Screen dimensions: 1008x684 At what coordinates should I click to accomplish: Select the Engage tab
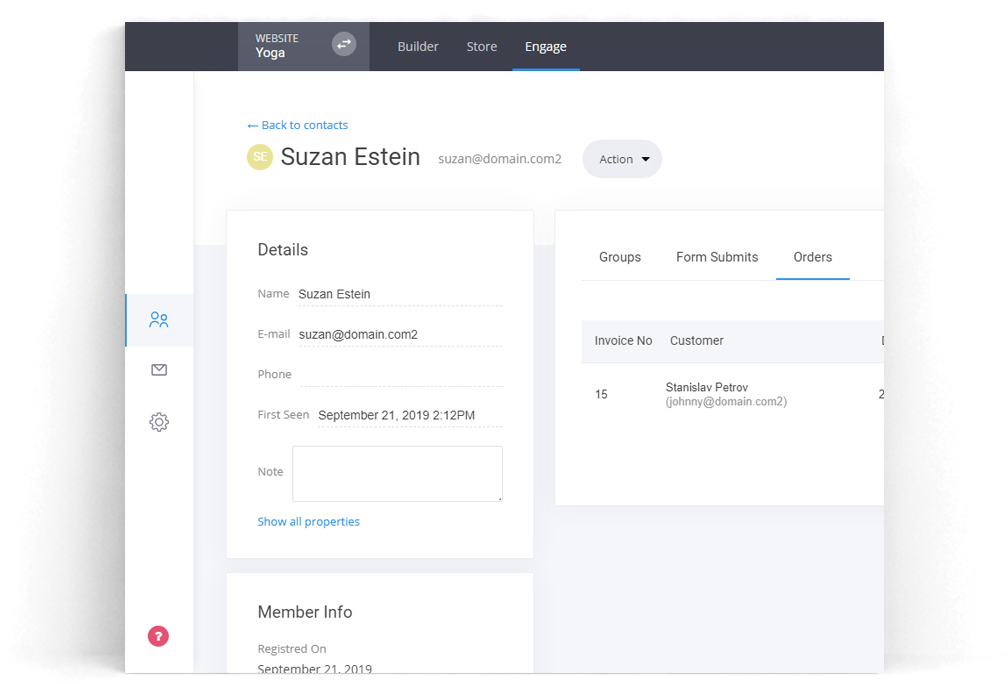pyautogui.click(x=546, y=46)
